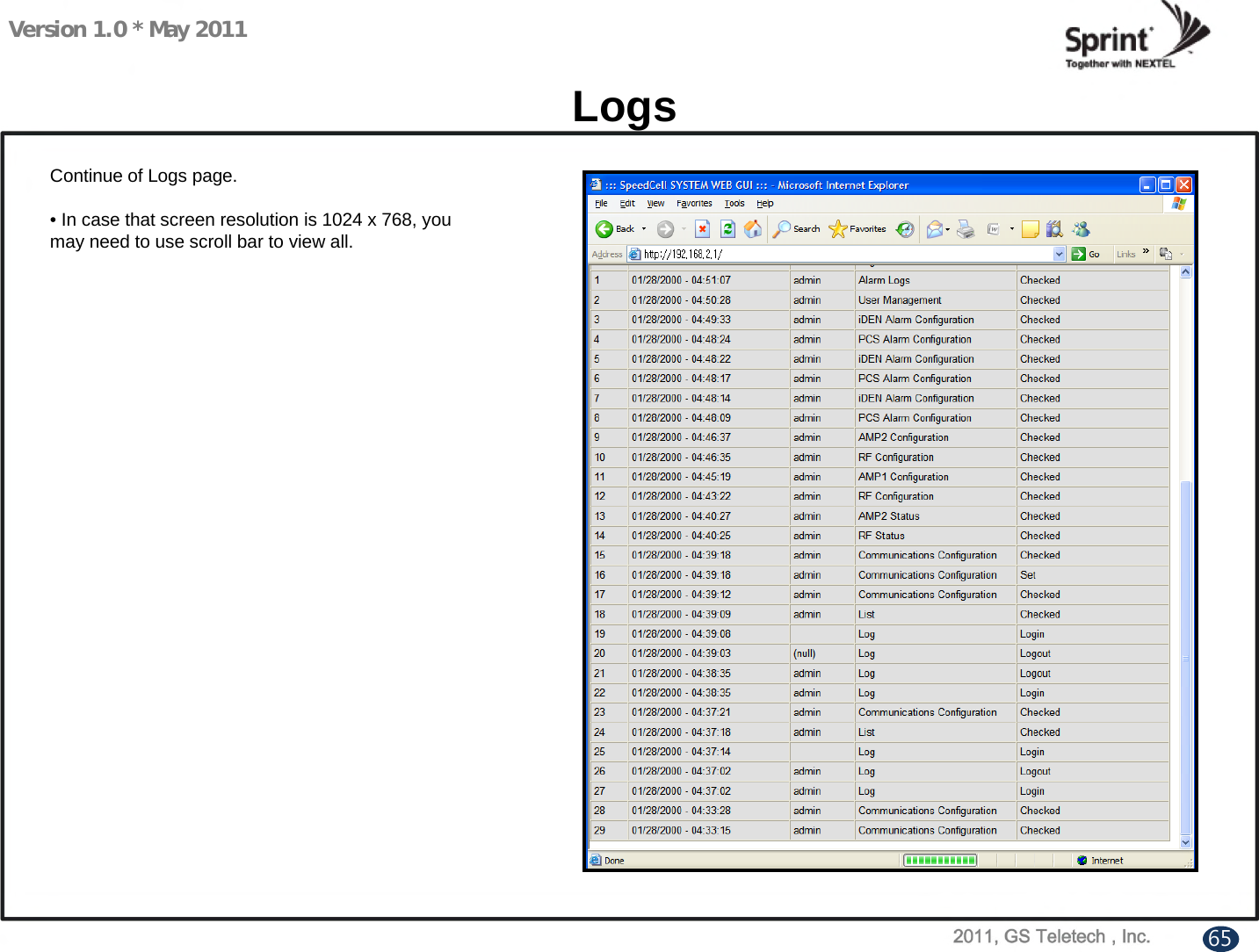Select timestamp '01/28/2000 - 04:51:07'

[681, 280]
